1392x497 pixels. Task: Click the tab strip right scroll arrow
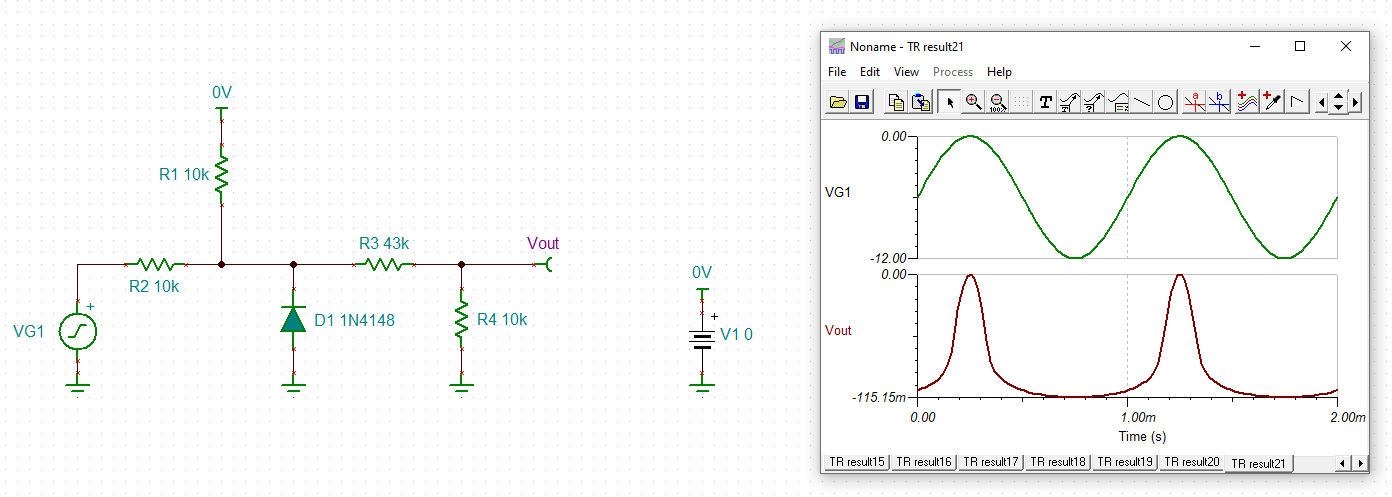[1359, 463]
